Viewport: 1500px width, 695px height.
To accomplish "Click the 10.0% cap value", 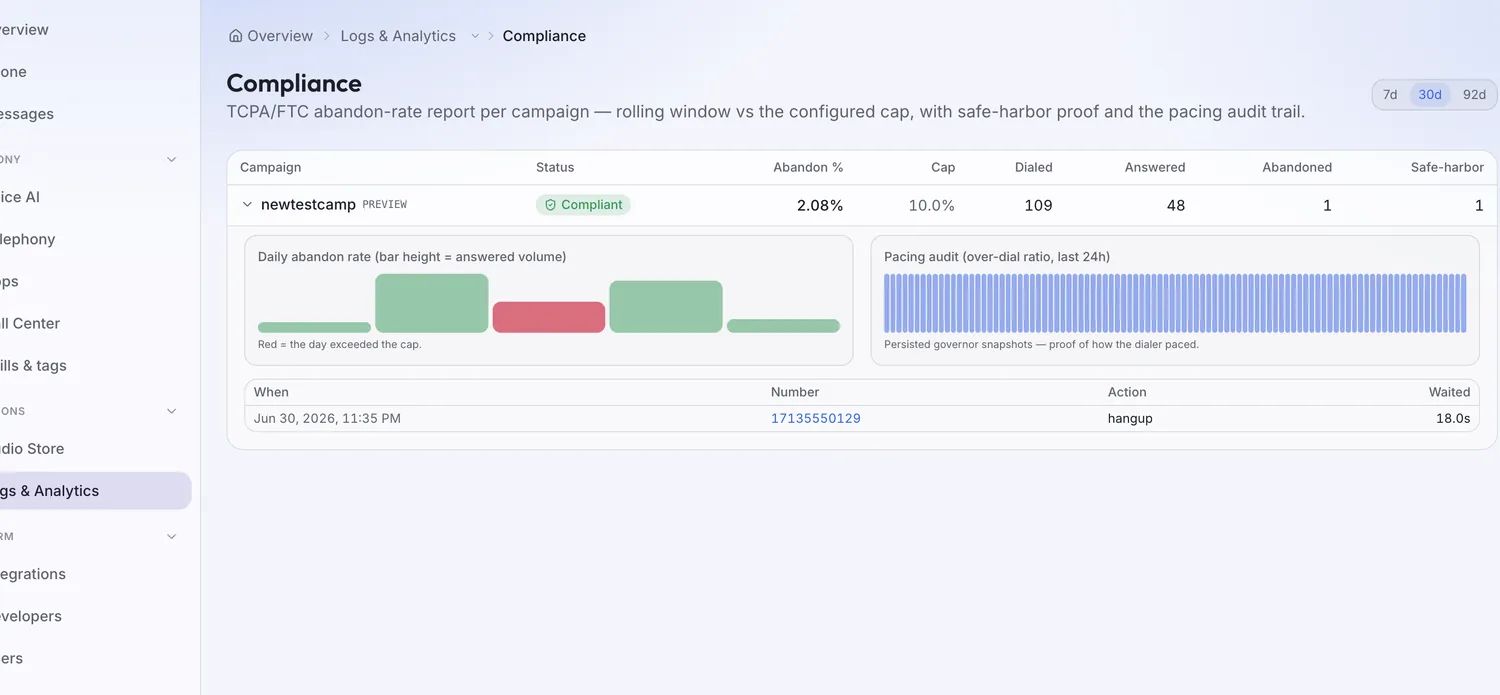I will tap(931, 205).
